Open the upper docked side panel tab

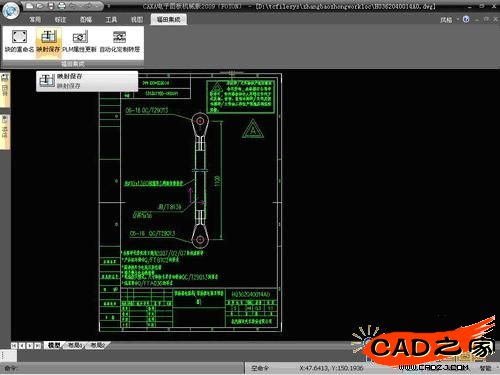(5, 89)
